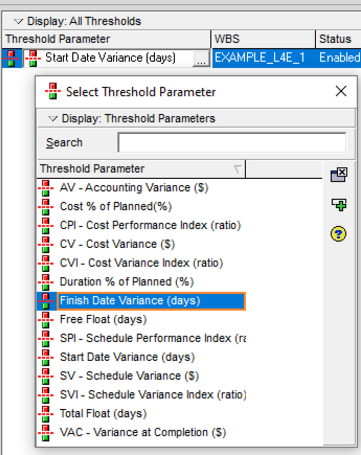Viewport: 361px width, 455px height.
Task: Click the icon beside Duration % of Planned
Action: tap(46, 282)
